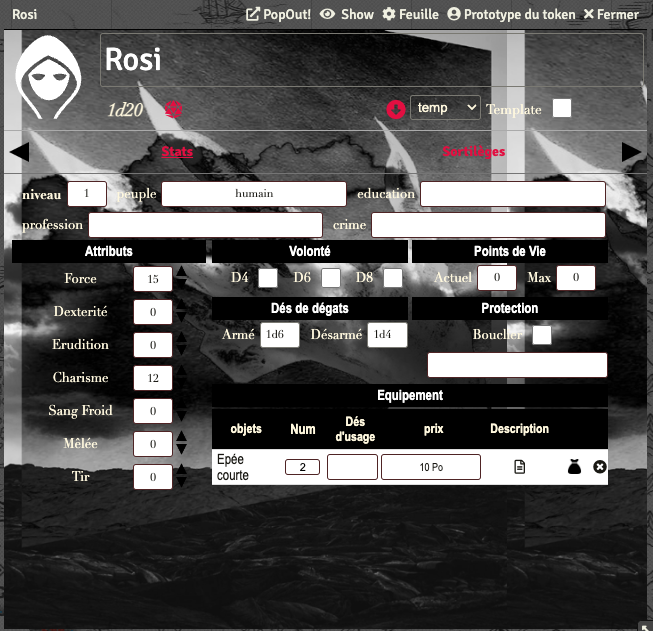Switch to the Stats tab

(177, 151)
